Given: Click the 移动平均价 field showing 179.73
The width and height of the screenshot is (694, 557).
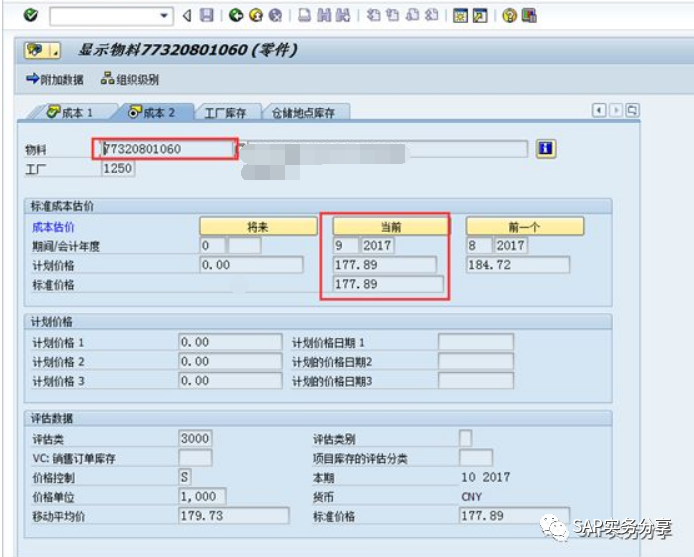Looking at the screenshot, I should [x=234, y=516].
